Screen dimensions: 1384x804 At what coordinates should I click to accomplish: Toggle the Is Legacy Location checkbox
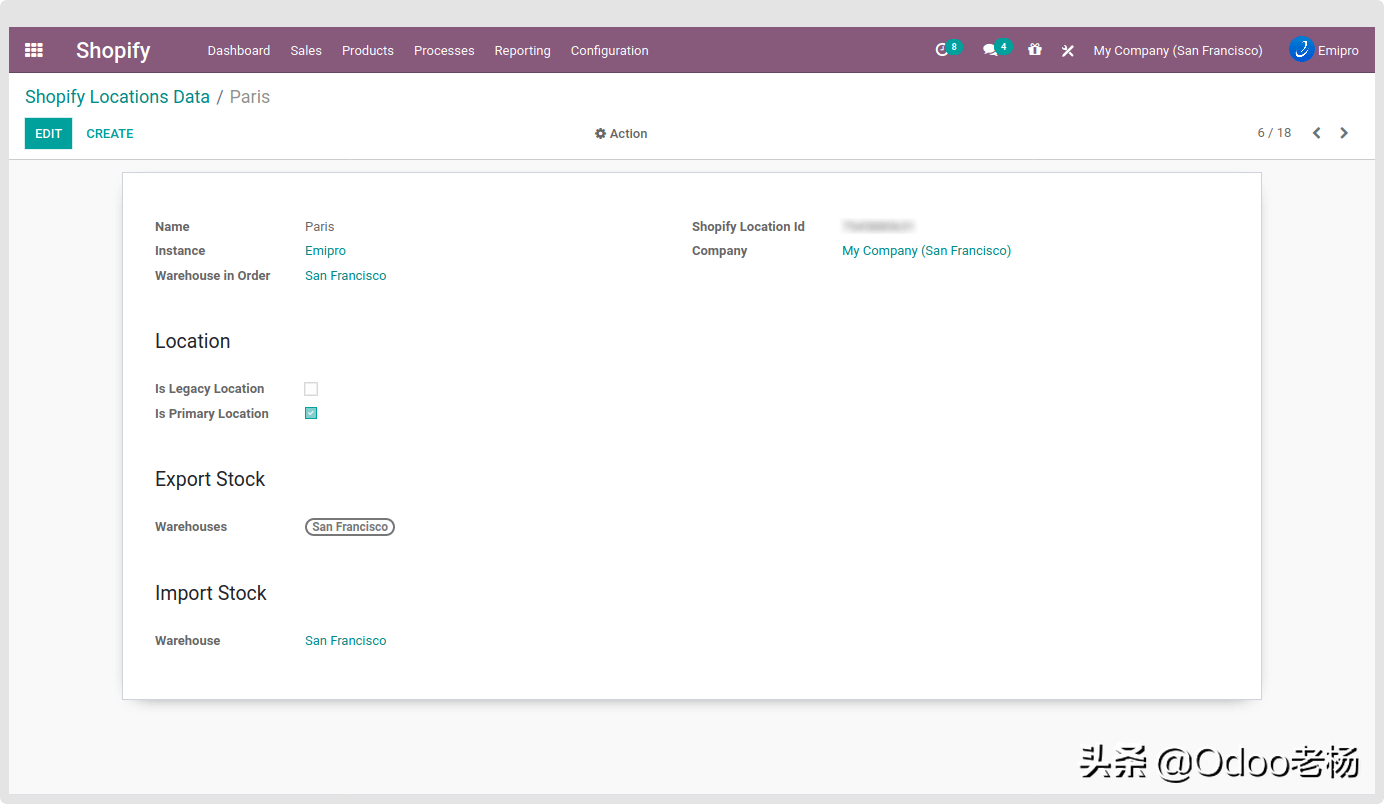311,389
